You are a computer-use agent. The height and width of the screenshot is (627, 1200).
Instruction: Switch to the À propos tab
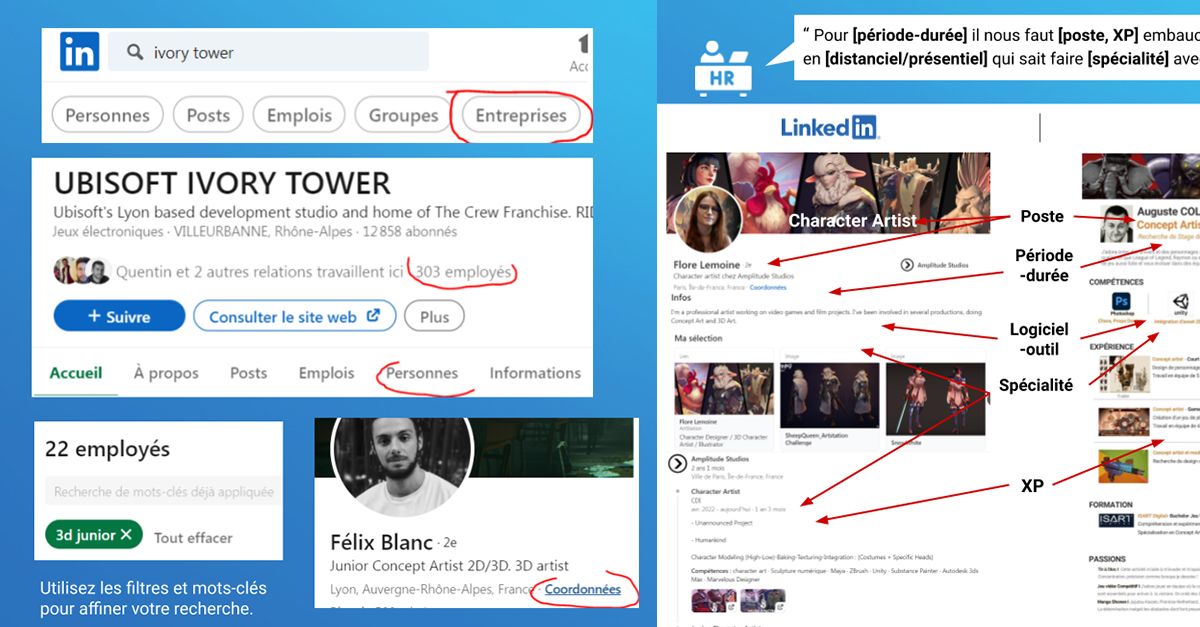pos(166,373)
